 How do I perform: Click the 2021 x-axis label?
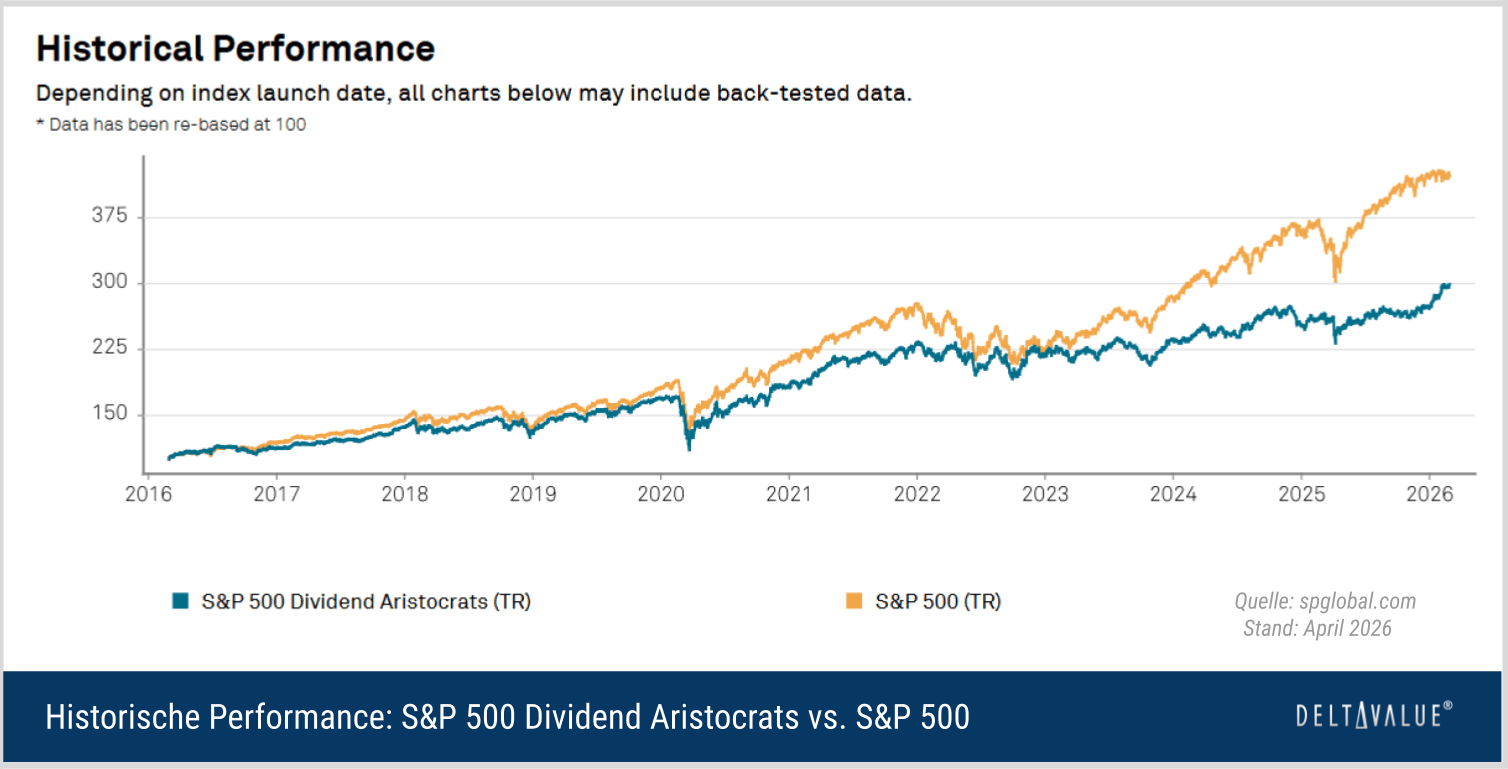pyautogui.click(x=788, y=494)
